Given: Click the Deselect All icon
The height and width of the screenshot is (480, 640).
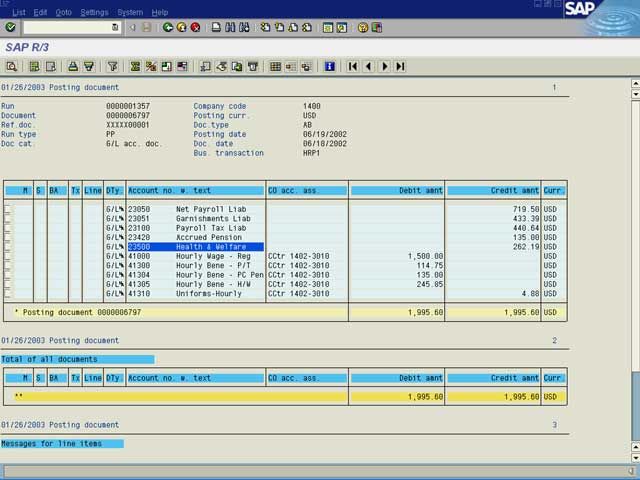Looking at the screenshot, I should [51, 66].
